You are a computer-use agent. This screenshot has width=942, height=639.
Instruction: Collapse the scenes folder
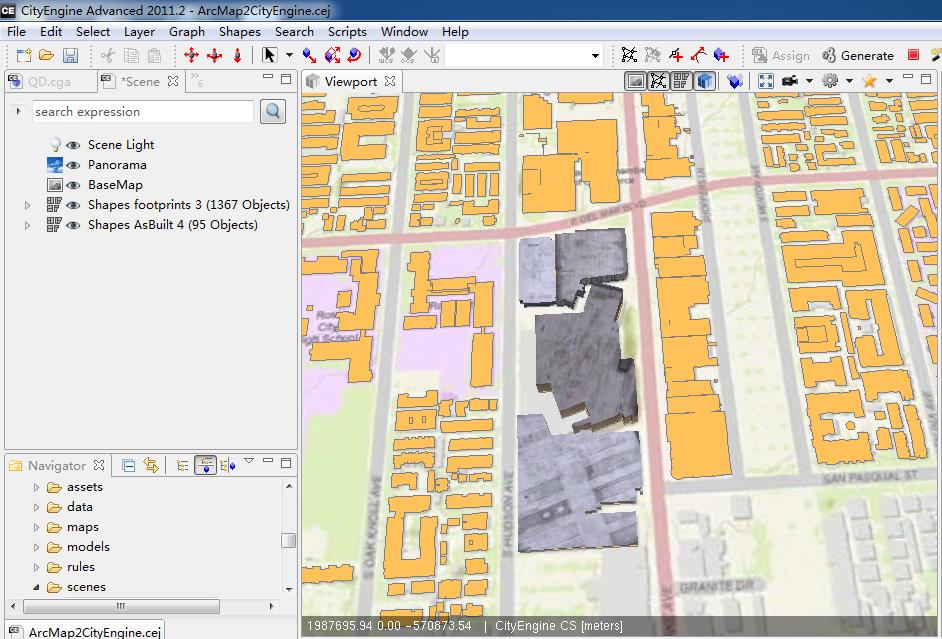tap(36, 587)
